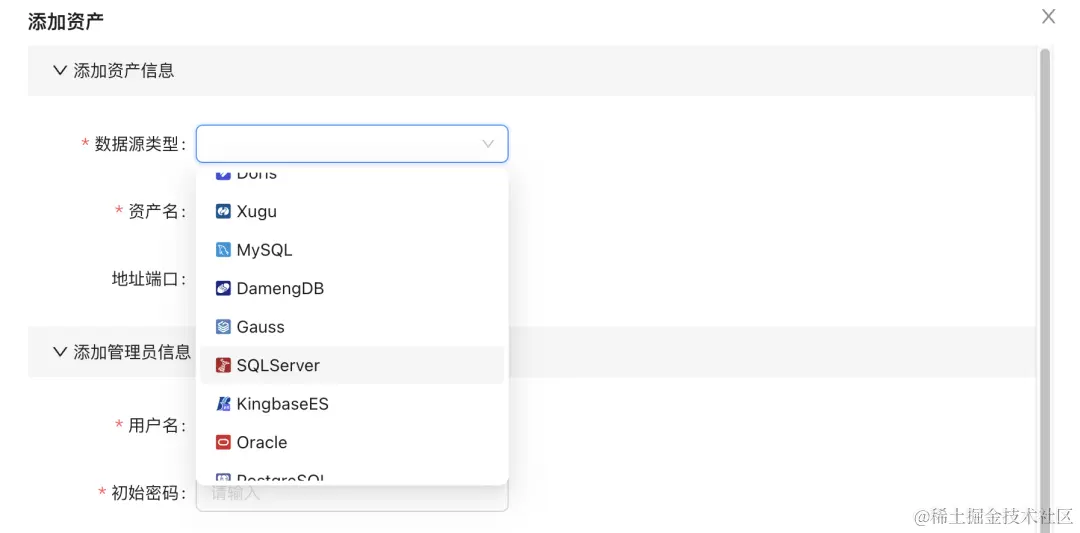
Task: Click the red SQLServer icon
Action: [224, 366]
